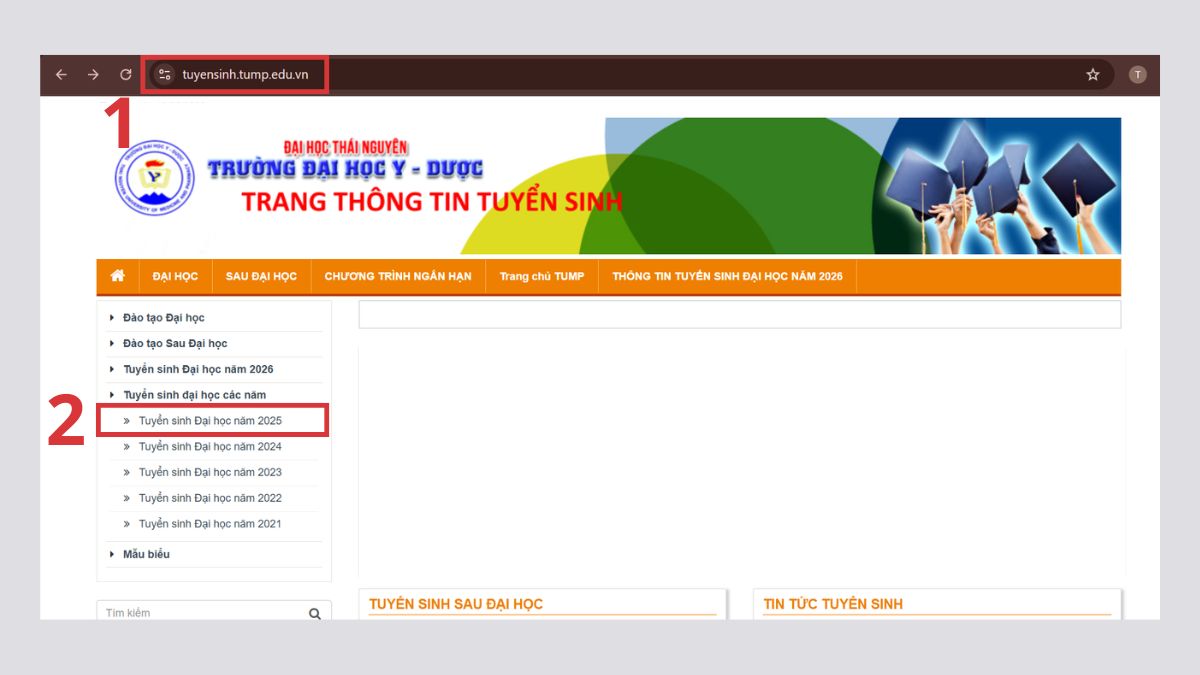Click the university logo emblem

(x=155, y=179)
